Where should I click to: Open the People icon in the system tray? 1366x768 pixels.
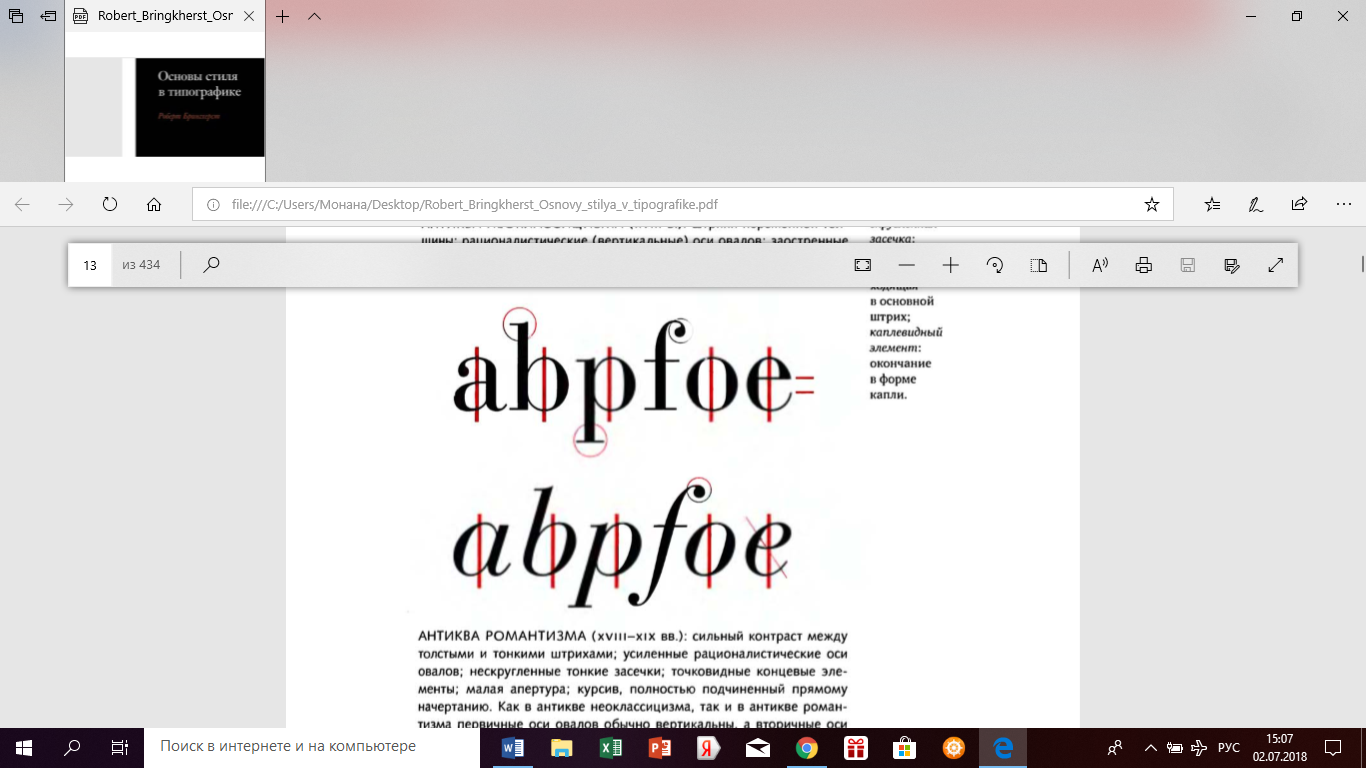(x=1116, y=747)
